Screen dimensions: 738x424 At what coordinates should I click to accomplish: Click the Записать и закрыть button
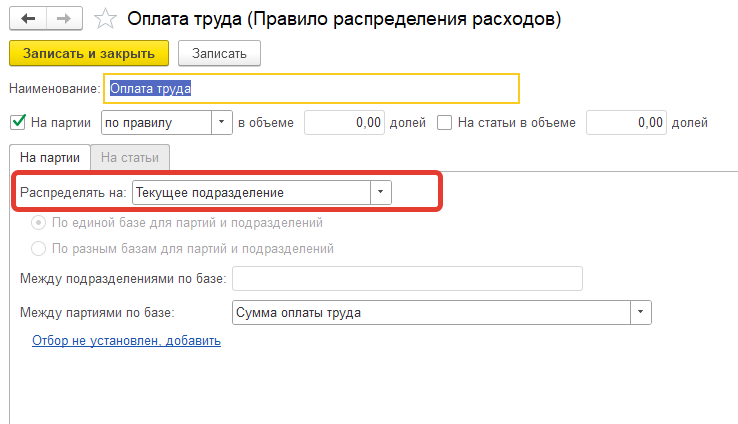tap(89, 53)
